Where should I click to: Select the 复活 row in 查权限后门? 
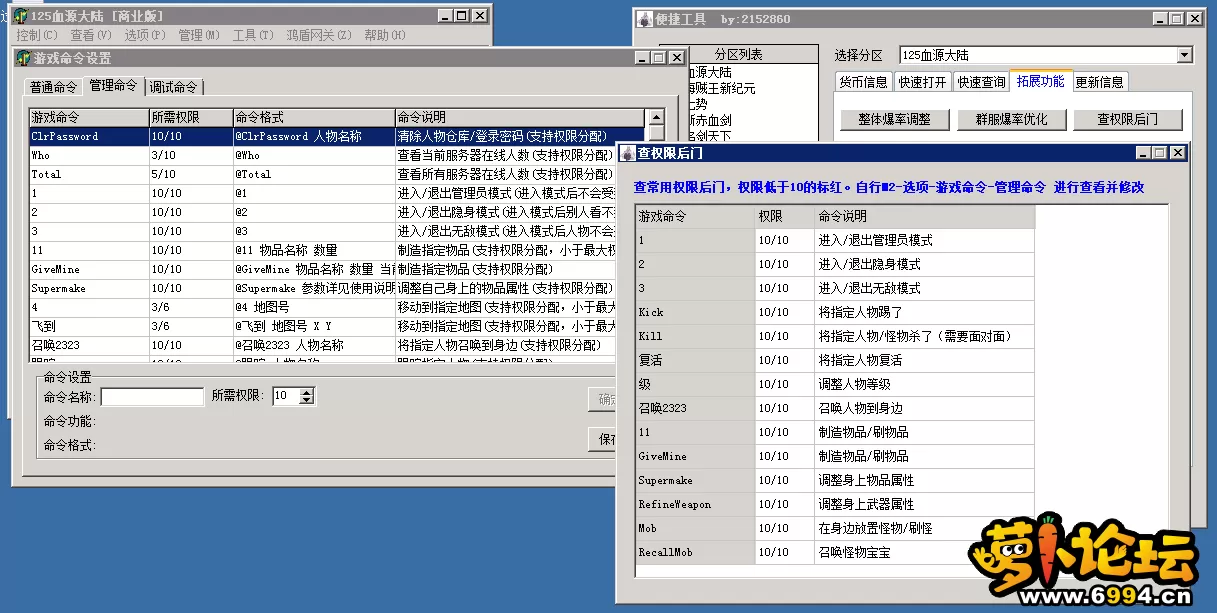tap(835, 360)
